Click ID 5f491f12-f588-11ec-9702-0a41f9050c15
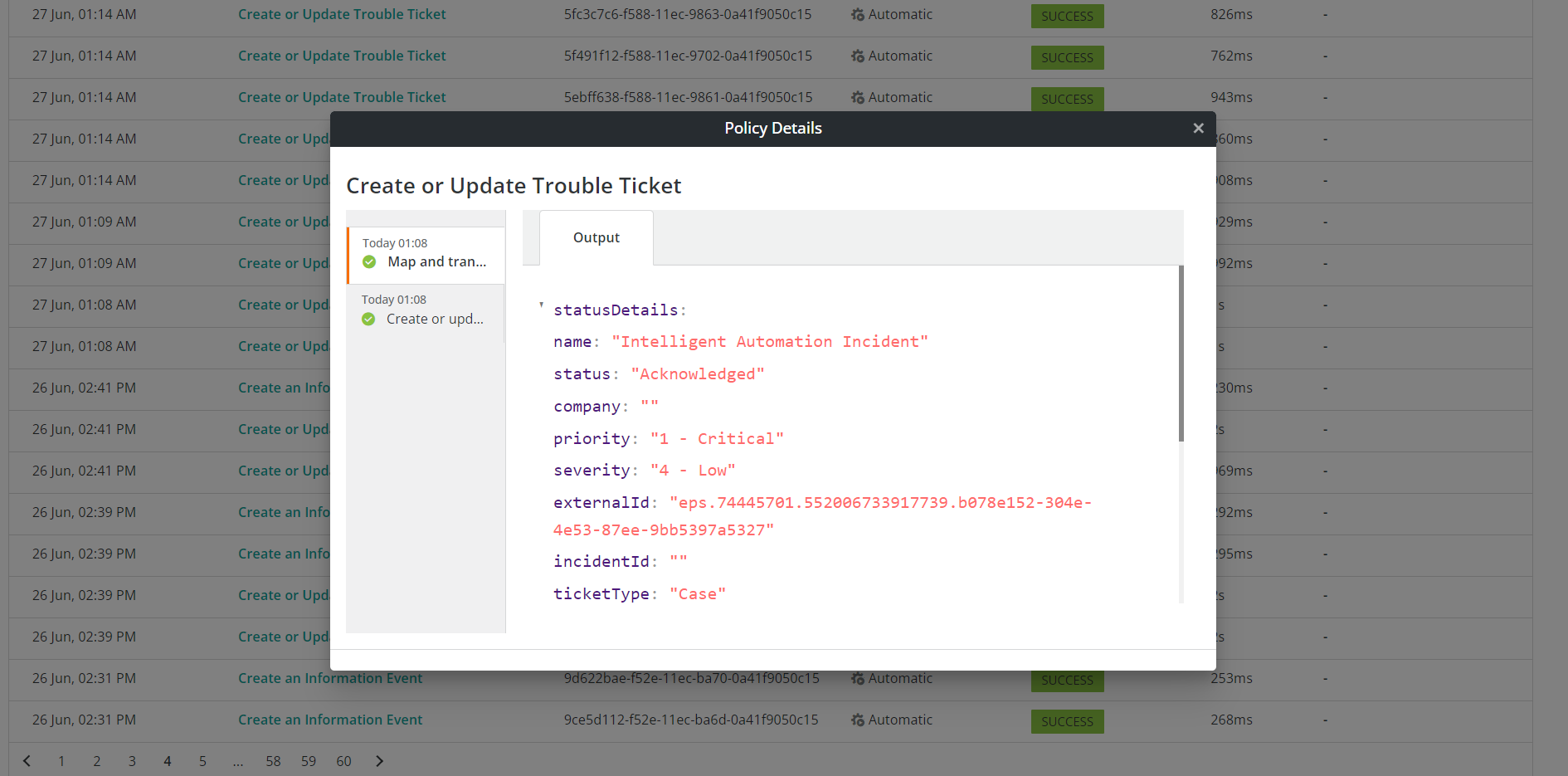Screen dimensions: 1568x776 point(688,56)
